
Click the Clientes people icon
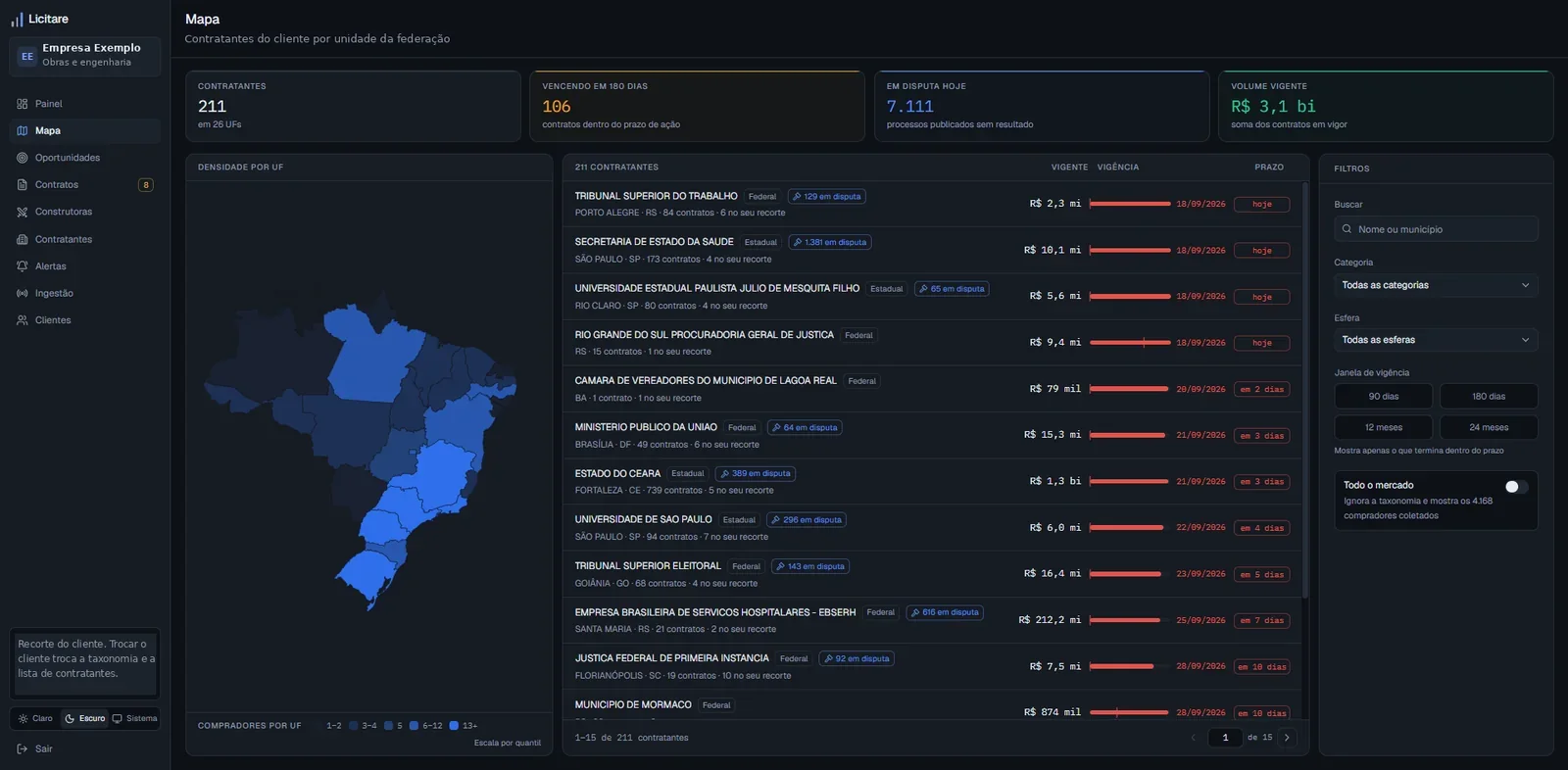[x=23, y=320]
